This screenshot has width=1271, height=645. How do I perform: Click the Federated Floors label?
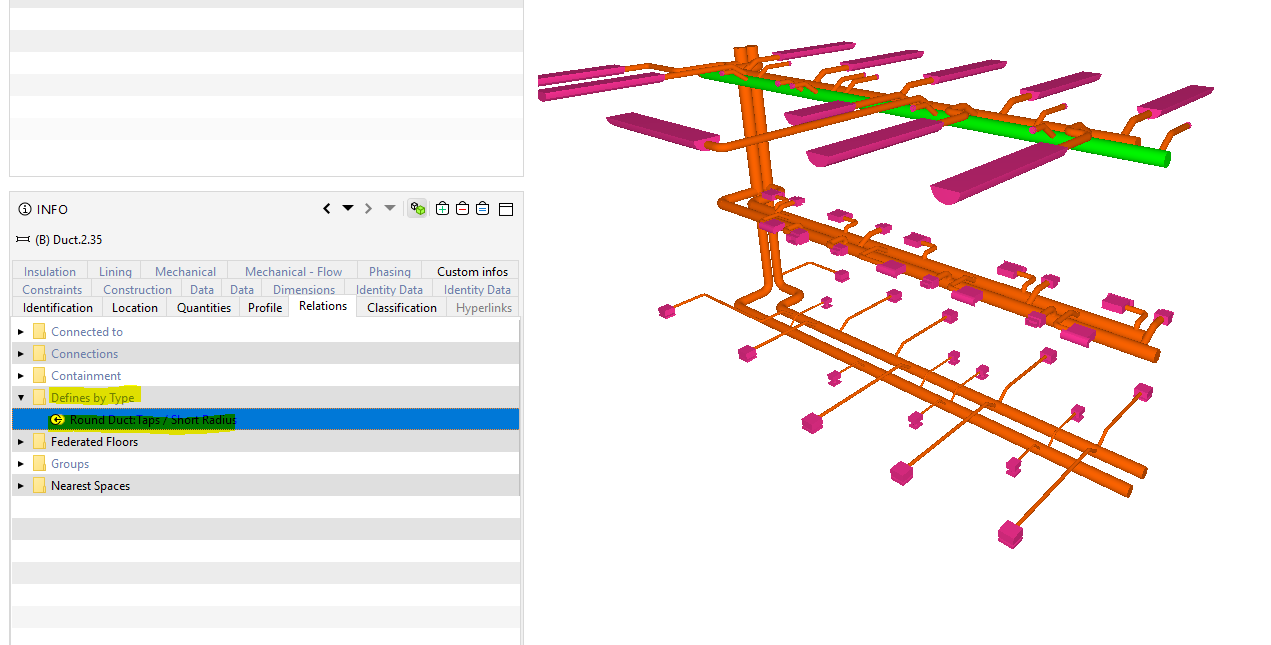(94, 442)
